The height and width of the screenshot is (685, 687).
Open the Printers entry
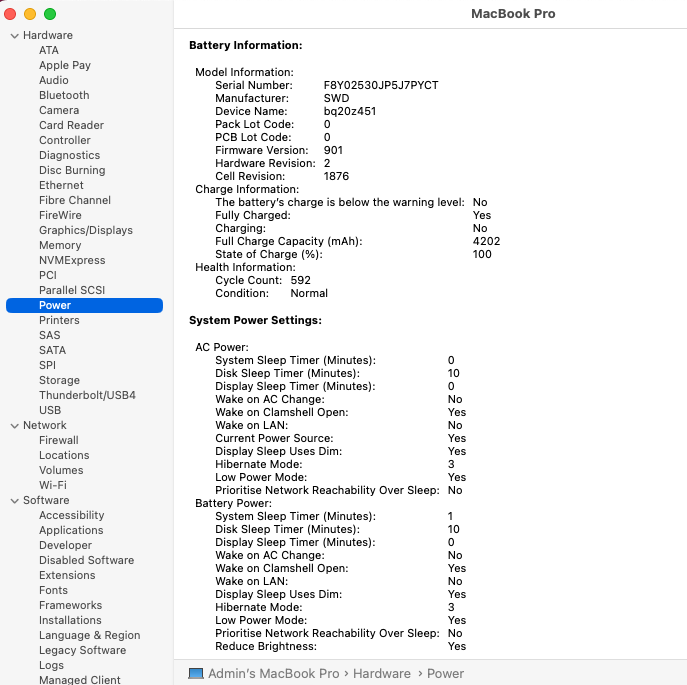coord(59,320)
